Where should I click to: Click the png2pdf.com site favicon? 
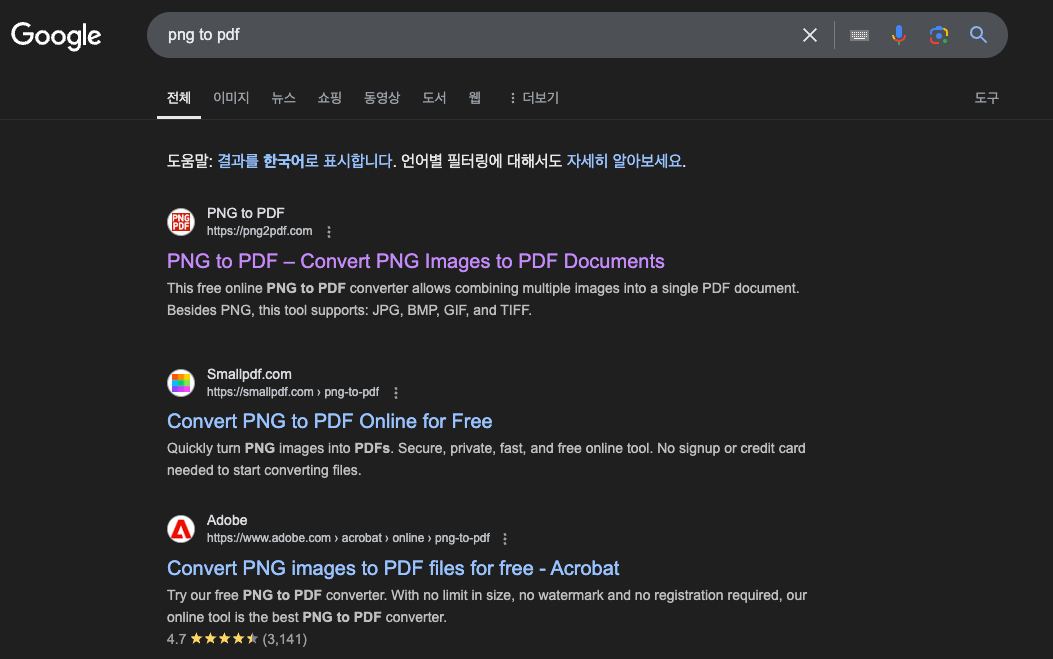[181, 222]
